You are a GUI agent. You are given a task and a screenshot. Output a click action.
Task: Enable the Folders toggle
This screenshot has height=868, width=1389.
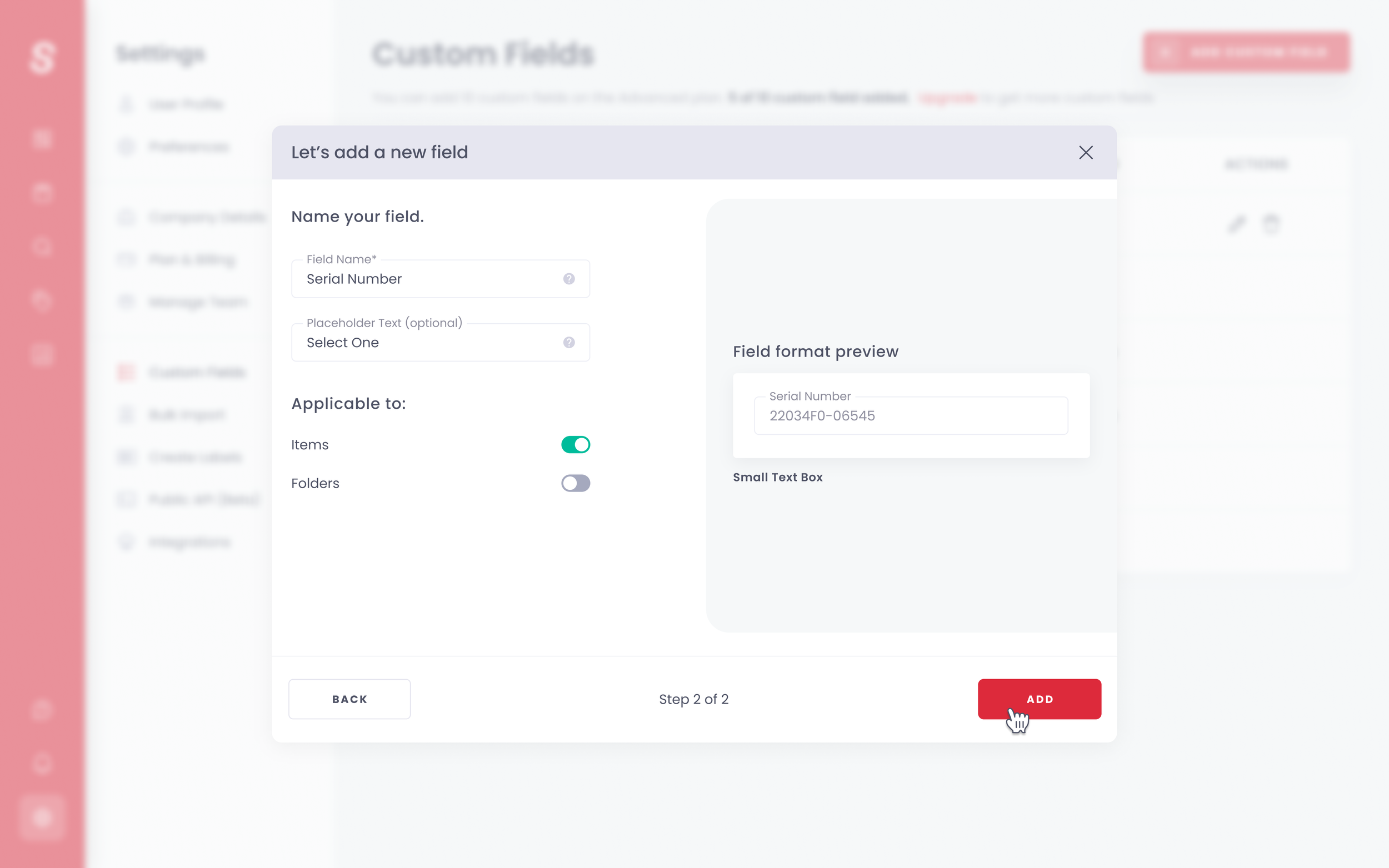[x=576, y=483]
